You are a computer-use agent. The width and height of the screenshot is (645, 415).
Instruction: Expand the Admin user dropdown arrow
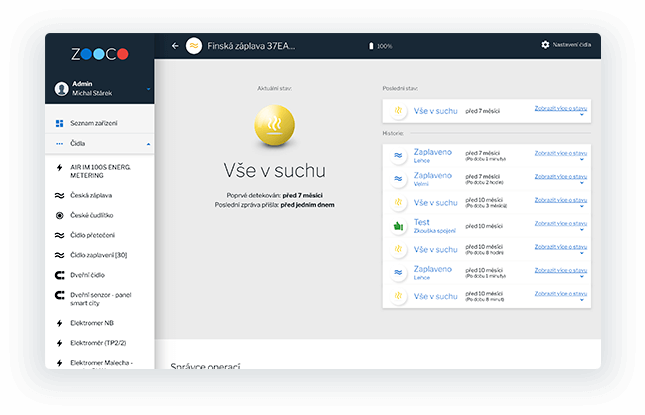(148, 89)
